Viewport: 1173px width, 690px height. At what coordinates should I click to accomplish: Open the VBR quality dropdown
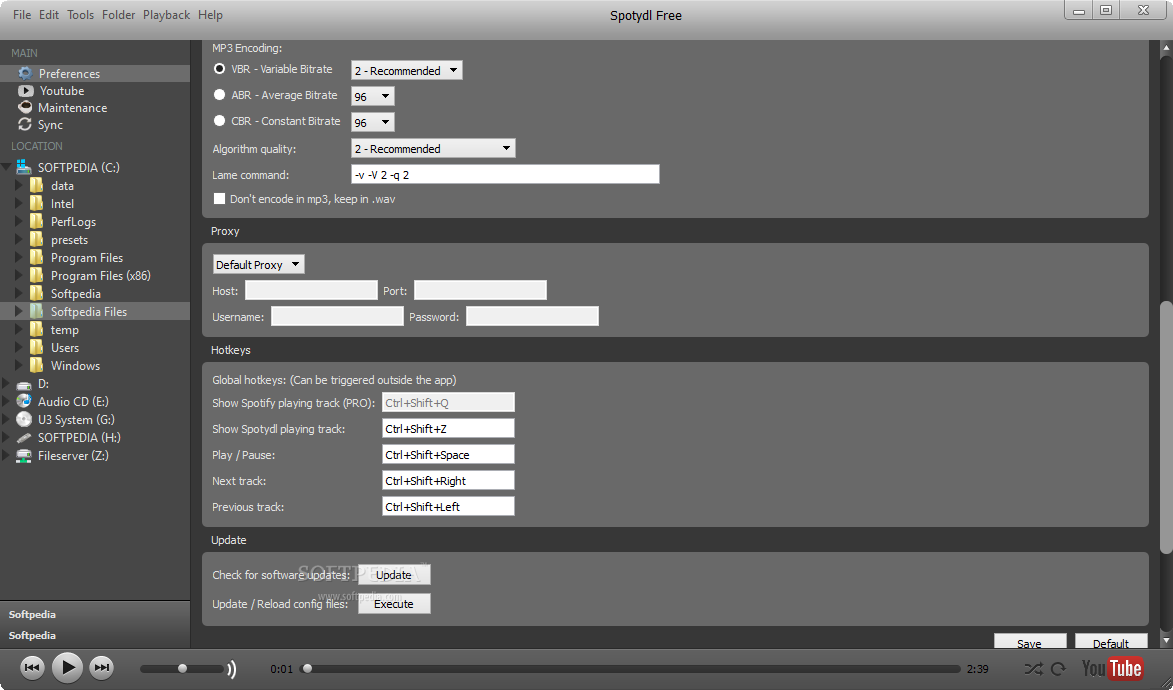pyautogui.click(x=407, y=70)
